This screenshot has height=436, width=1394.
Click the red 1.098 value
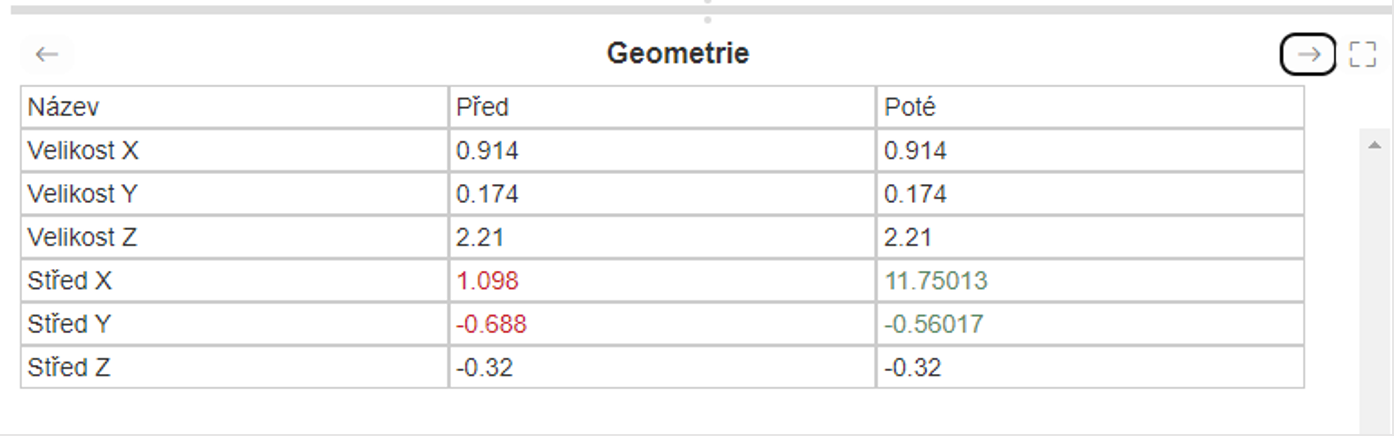tap(487, 281)
